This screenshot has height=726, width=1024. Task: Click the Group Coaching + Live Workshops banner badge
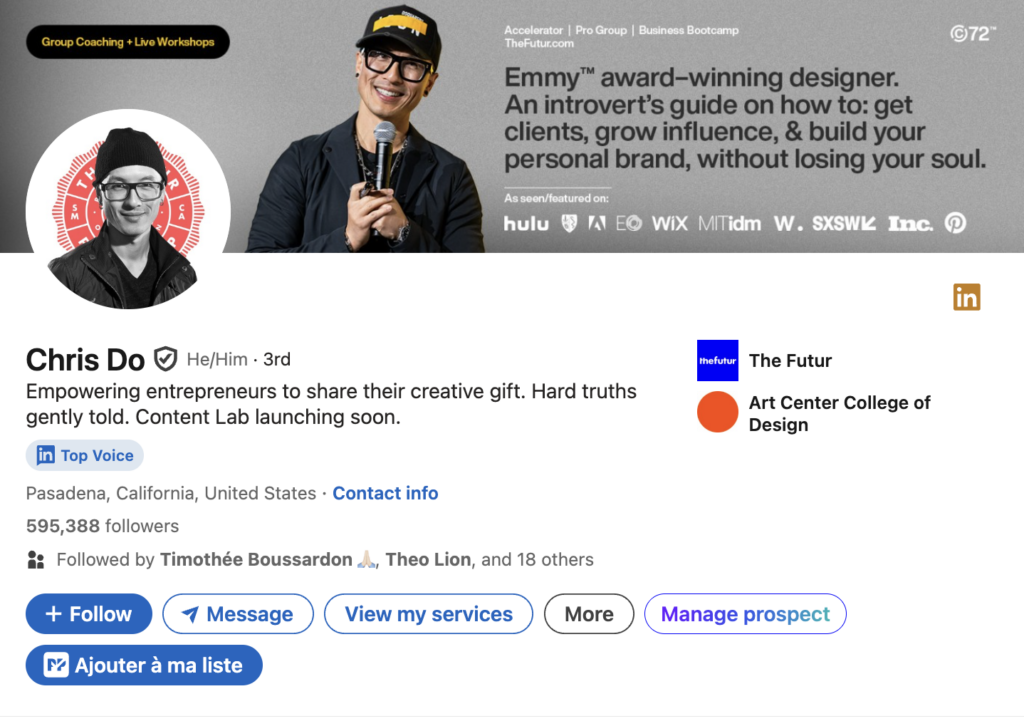coord(127,42)
